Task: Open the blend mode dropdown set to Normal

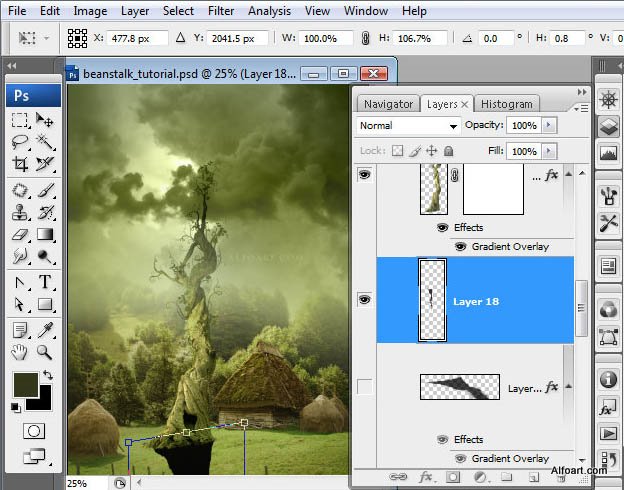Action: [408, 126]
